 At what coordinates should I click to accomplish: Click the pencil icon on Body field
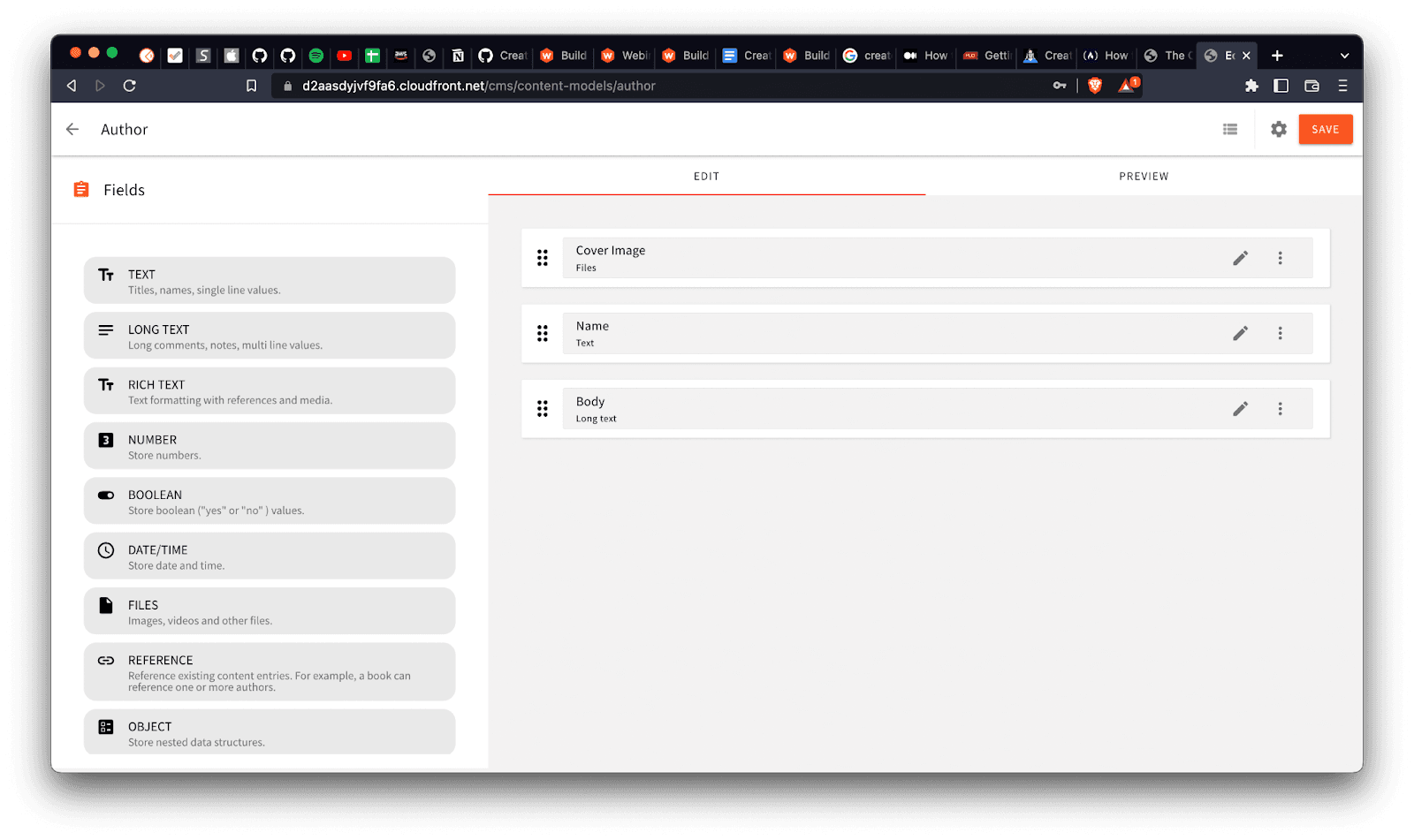(x=1240, y=409)
